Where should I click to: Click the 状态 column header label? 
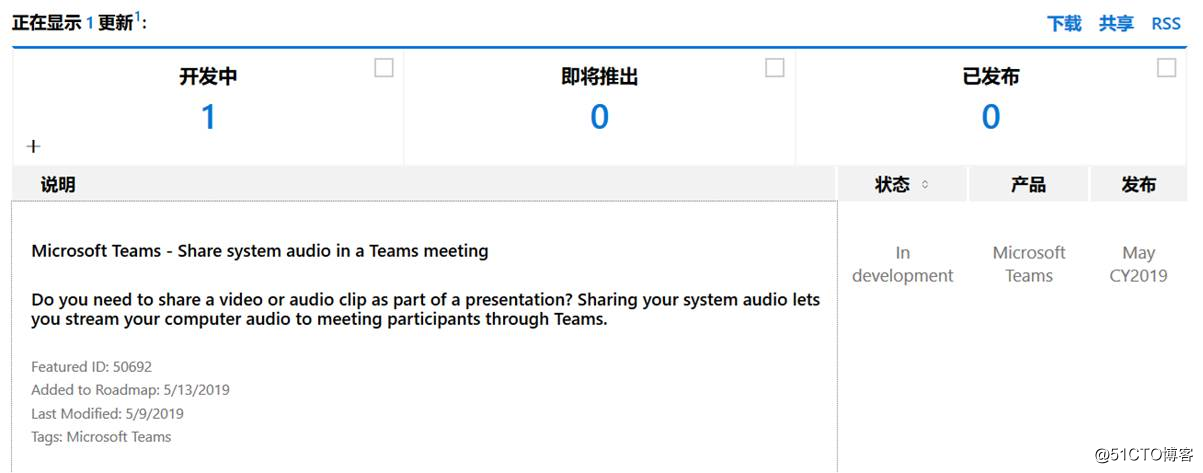pyautogui.click(x=892, y=184)
